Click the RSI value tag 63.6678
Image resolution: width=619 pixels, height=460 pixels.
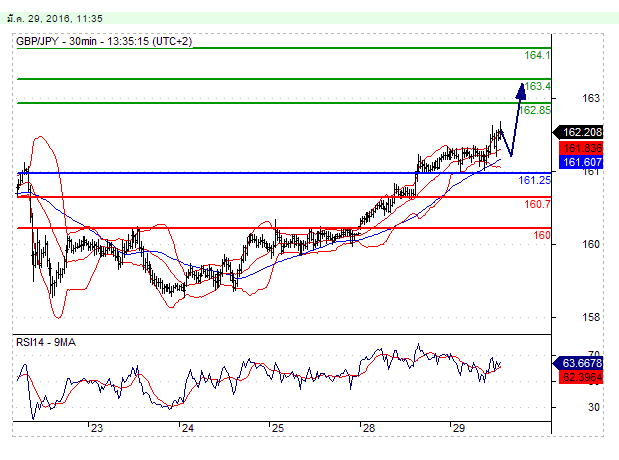pos(578,363)
